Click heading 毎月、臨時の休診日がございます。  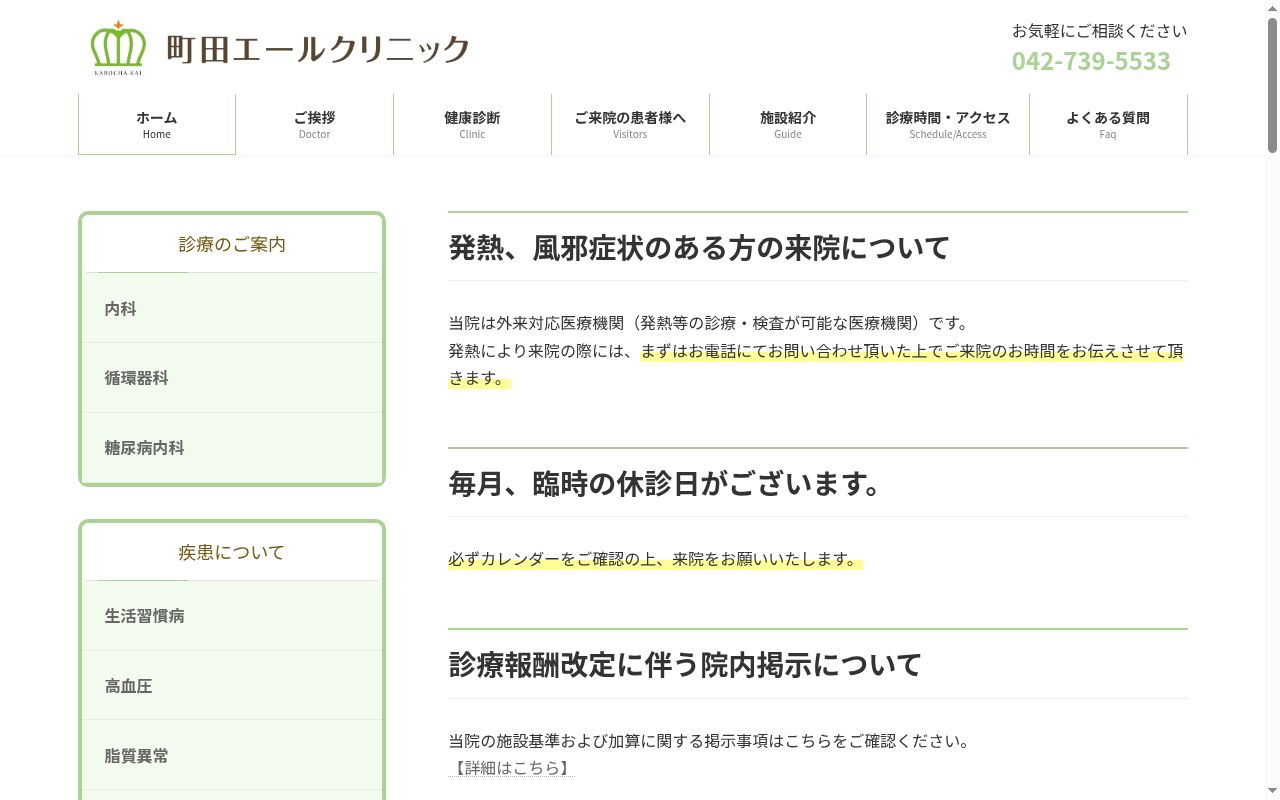[x=666, y=483]
